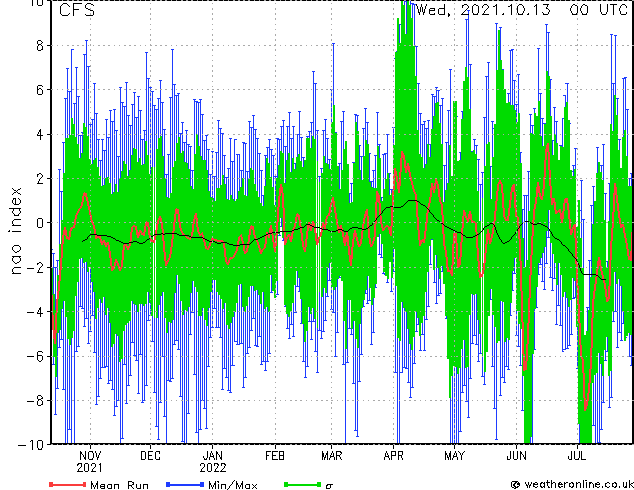Click the DEC x-axis label
This screenshot has height=490, width=634.
(x=150, y=456)
